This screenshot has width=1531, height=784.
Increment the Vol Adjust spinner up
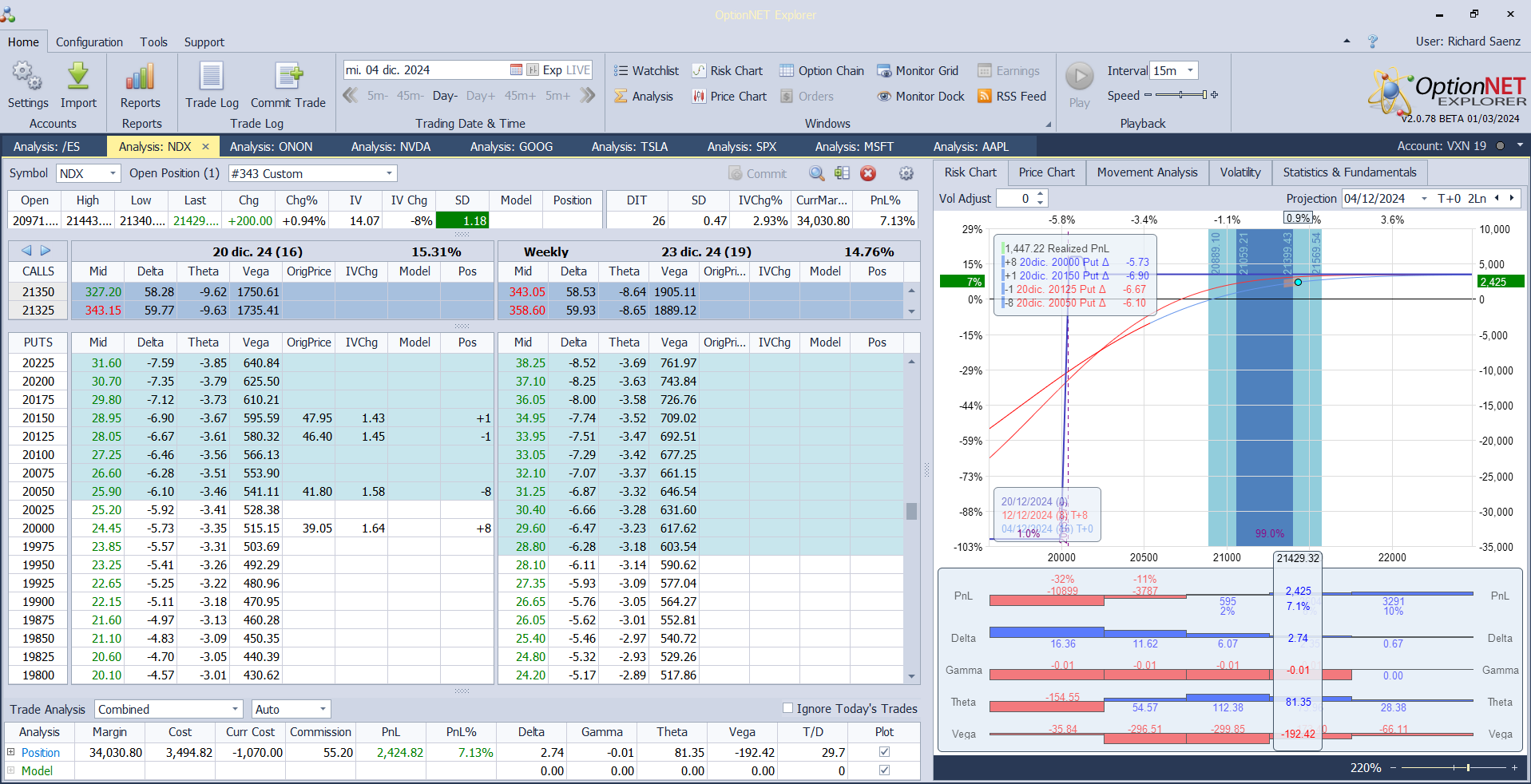[x=1040, y=194]
